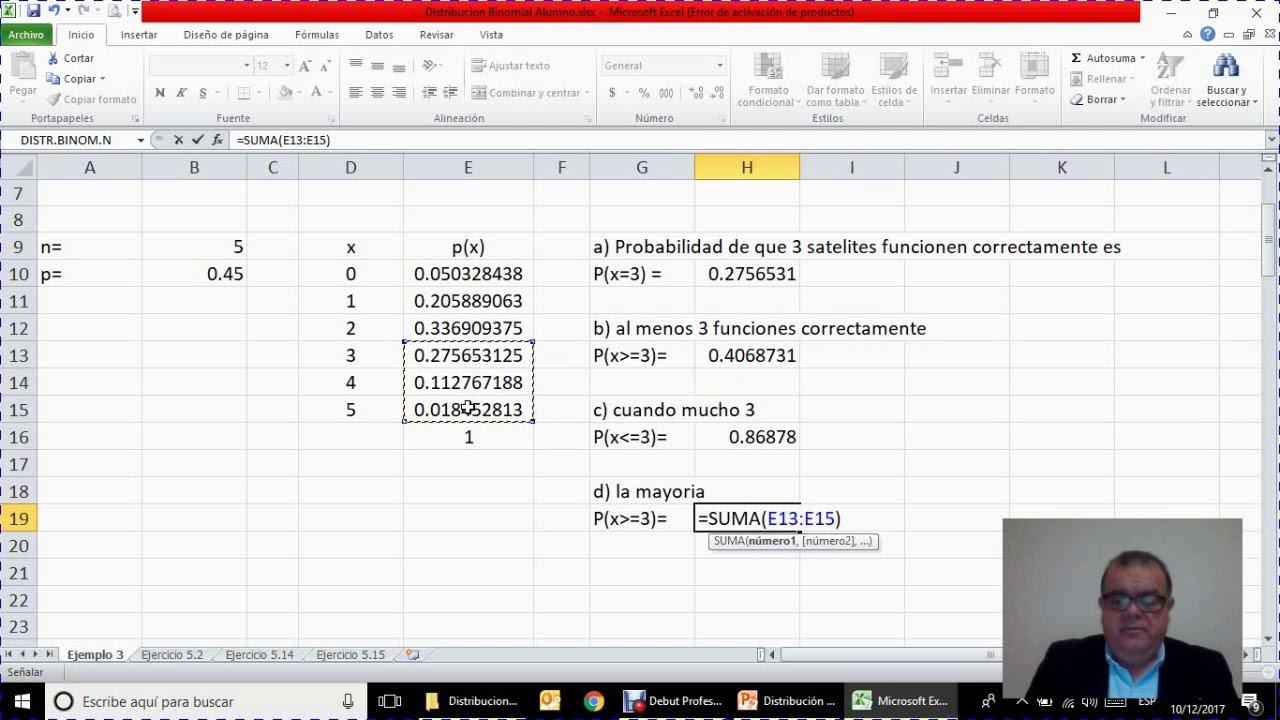Viewport: 1280px width, 720px height.
Task: Open sheet tab Ejercicio 5.2
Action: (172, 655)
